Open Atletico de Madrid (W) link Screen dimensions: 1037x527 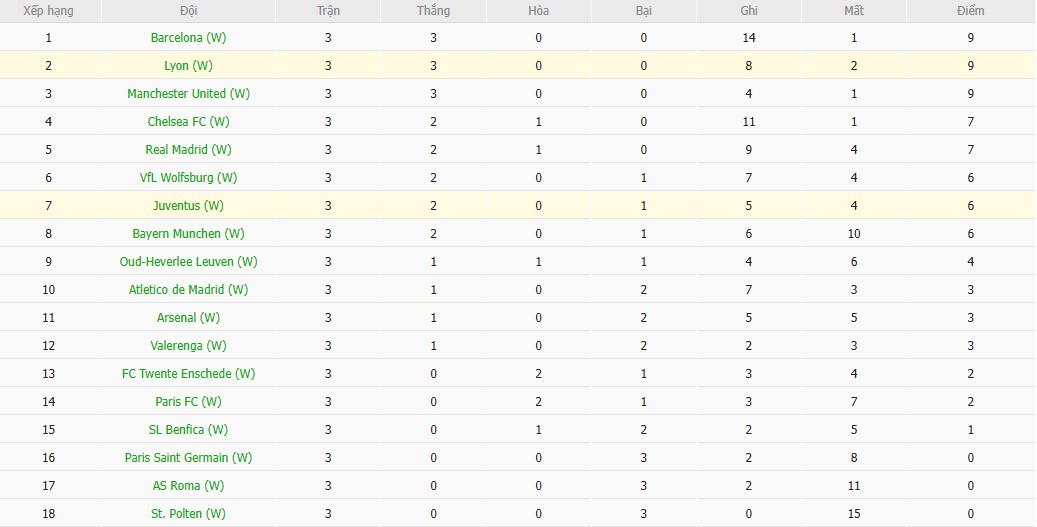coord(188,290)
